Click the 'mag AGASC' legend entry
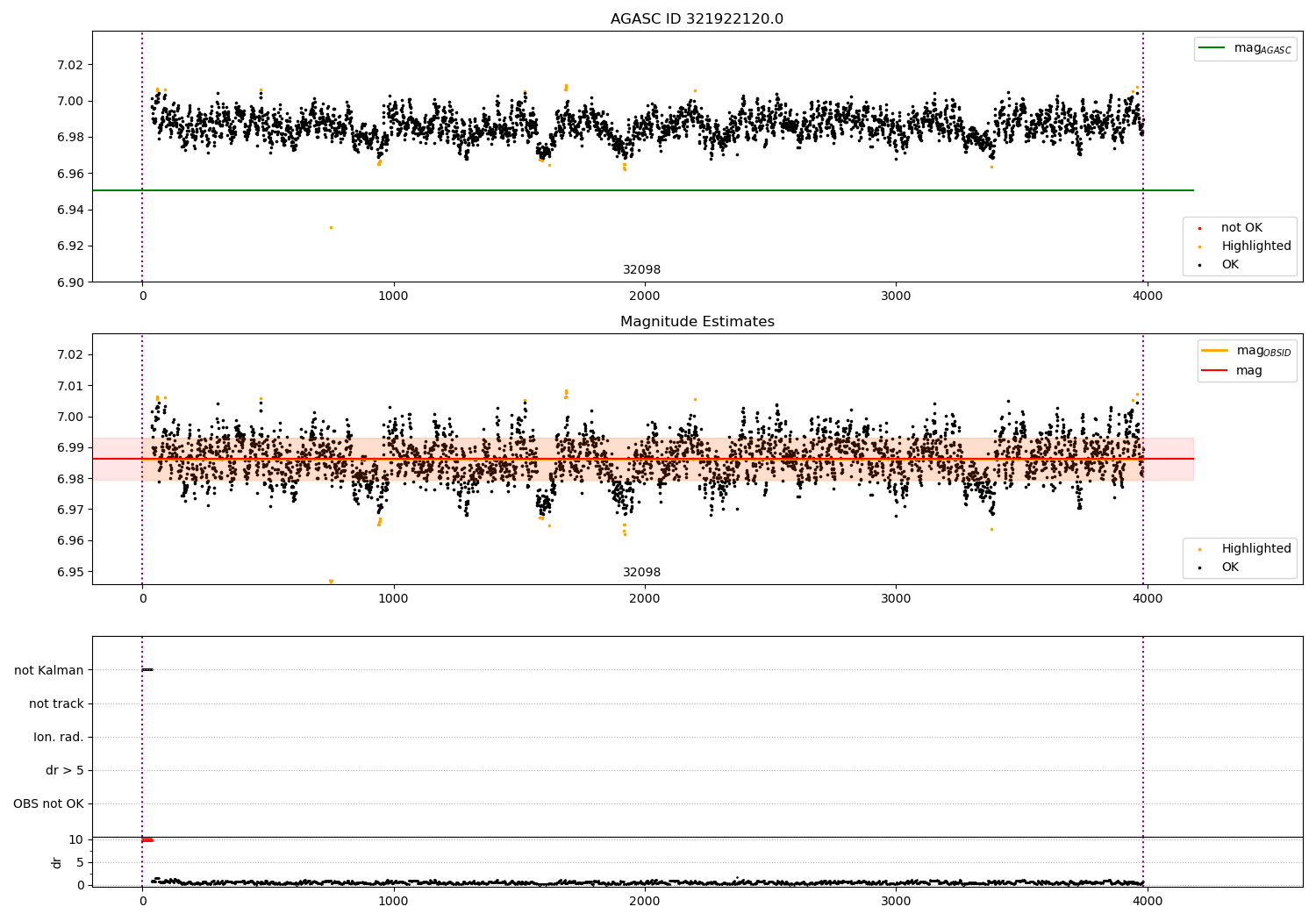The height and width of the screenshot is (921, 1316). click(x=1245, y=48)
